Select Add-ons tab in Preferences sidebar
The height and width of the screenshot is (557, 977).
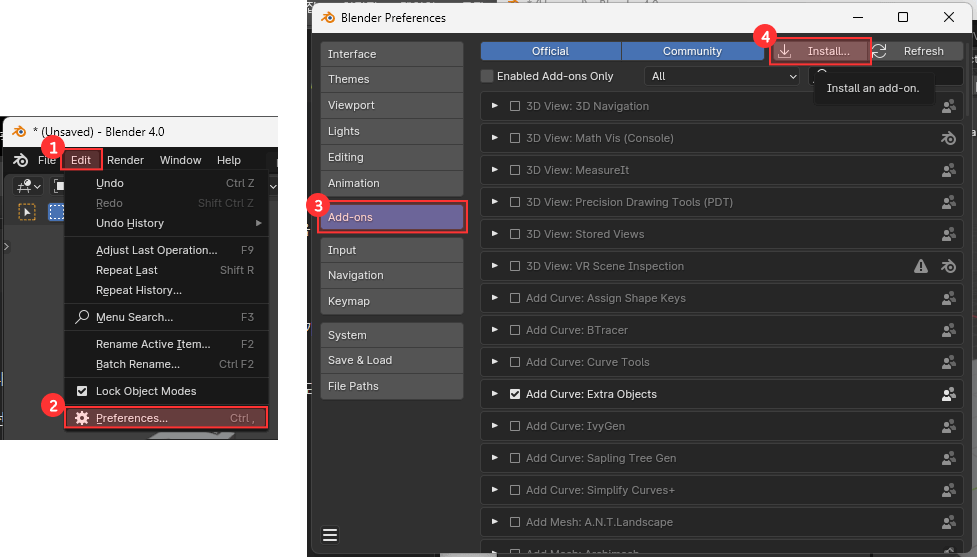point(392,217)
